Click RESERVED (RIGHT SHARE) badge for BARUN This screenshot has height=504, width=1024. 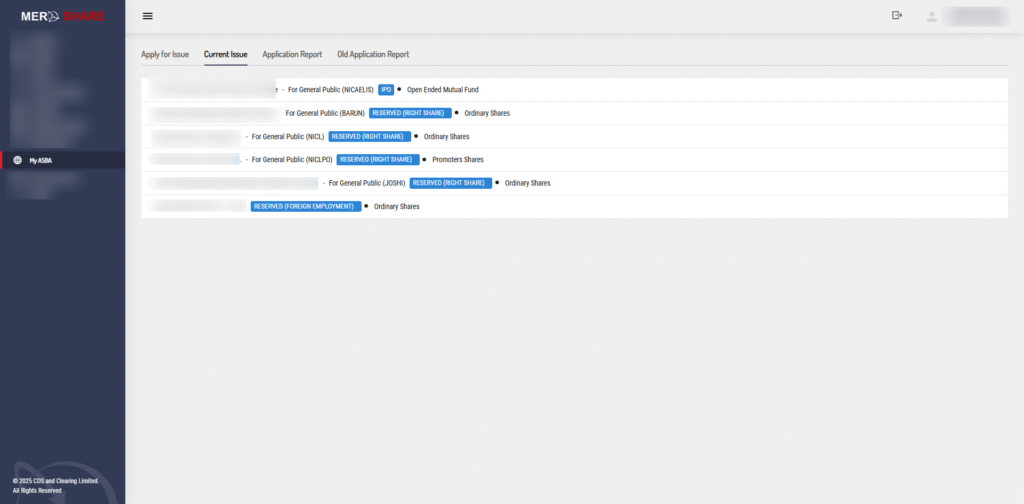pos(410,113)
